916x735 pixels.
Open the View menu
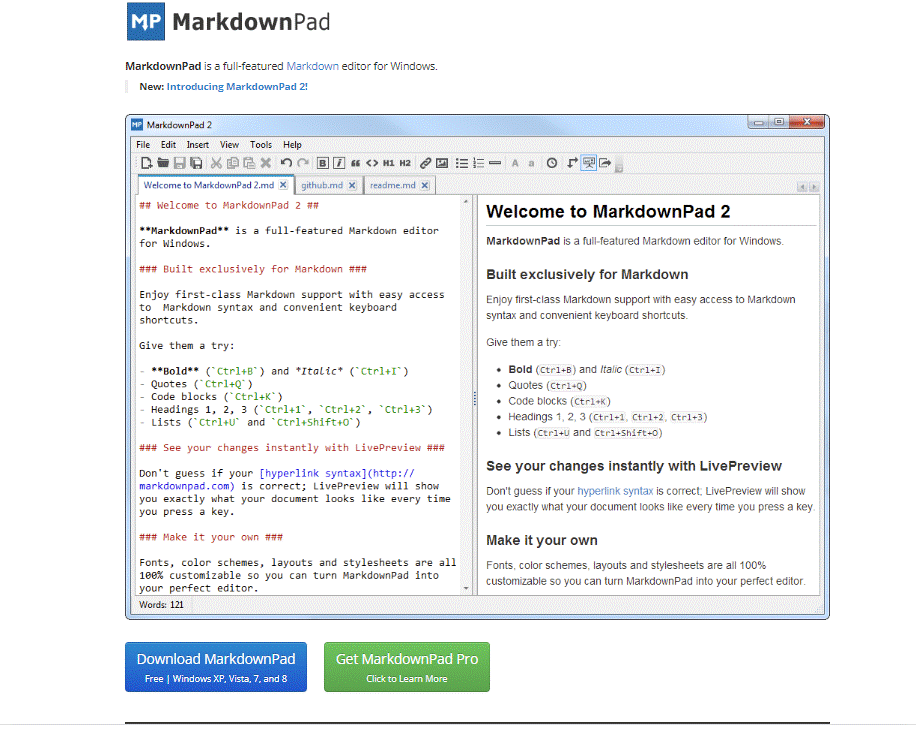229,144
